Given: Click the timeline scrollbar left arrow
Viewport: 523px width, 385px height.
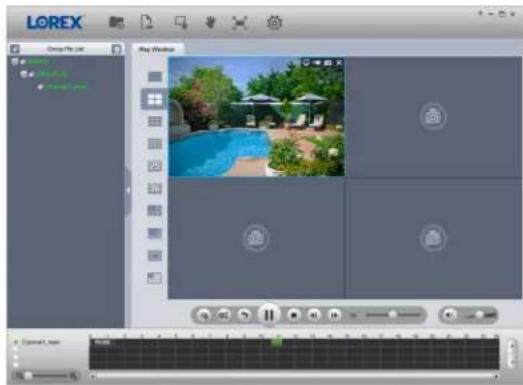Looking at the screenshot, I should [92, 376].
